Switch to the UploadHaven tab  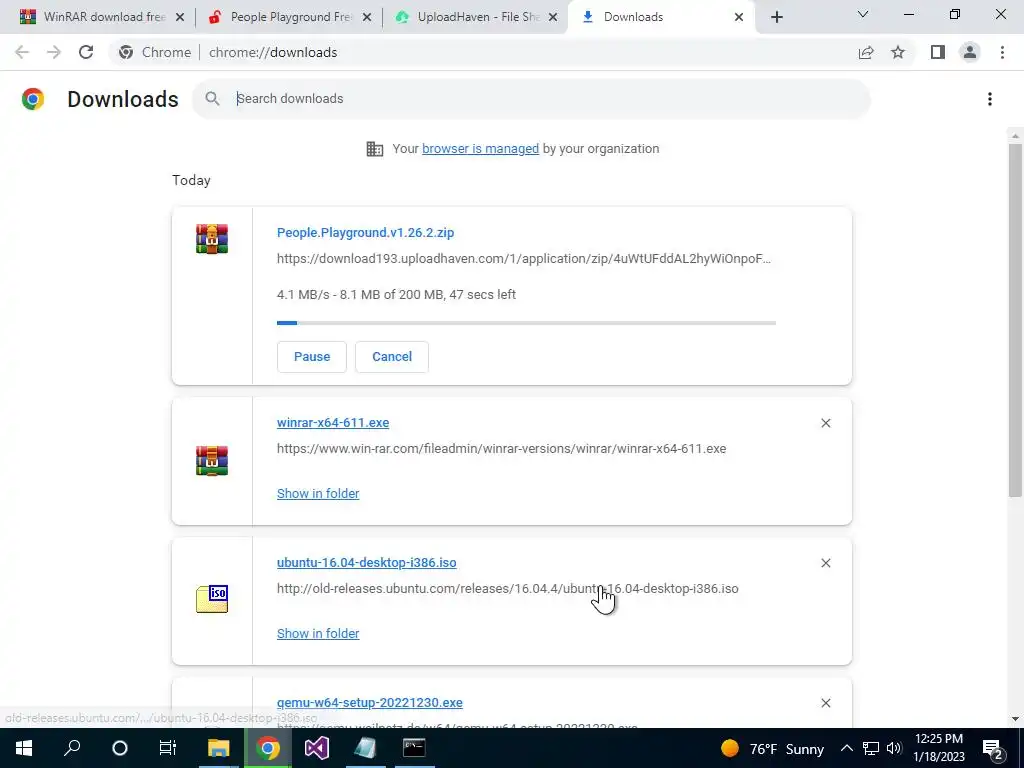[x=478, y=17]
